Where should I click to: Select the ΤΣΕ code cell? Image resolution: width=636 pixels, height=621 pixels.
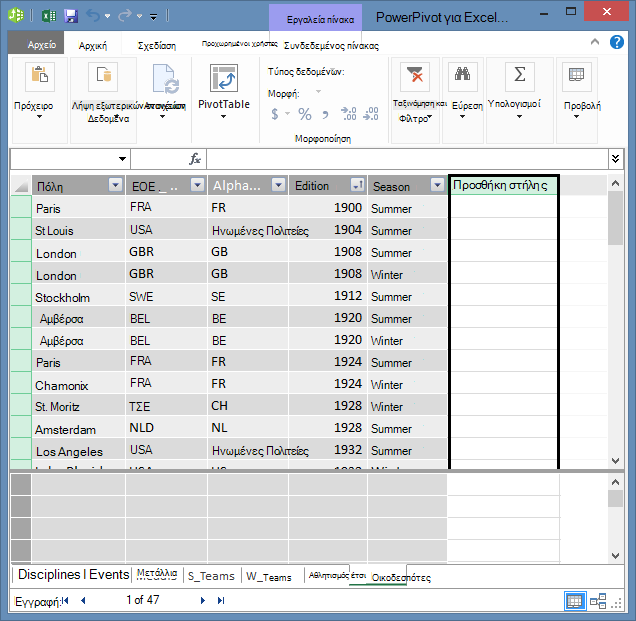[x=167, y=406]
